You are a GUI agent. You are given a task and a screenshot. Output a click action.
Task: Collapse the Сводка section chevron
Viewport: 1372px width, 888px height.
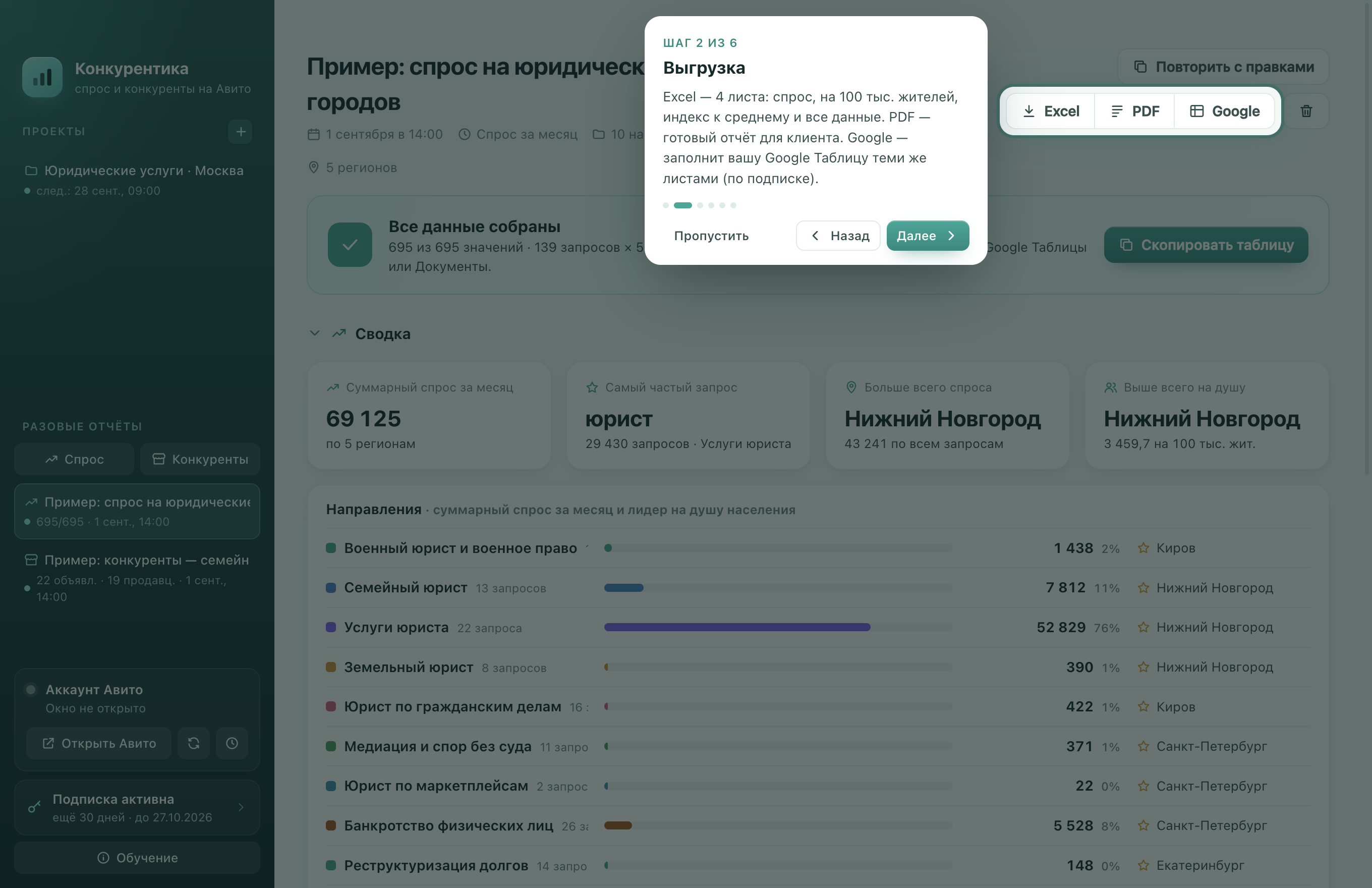pyautogui.click(x=315, y=334)
